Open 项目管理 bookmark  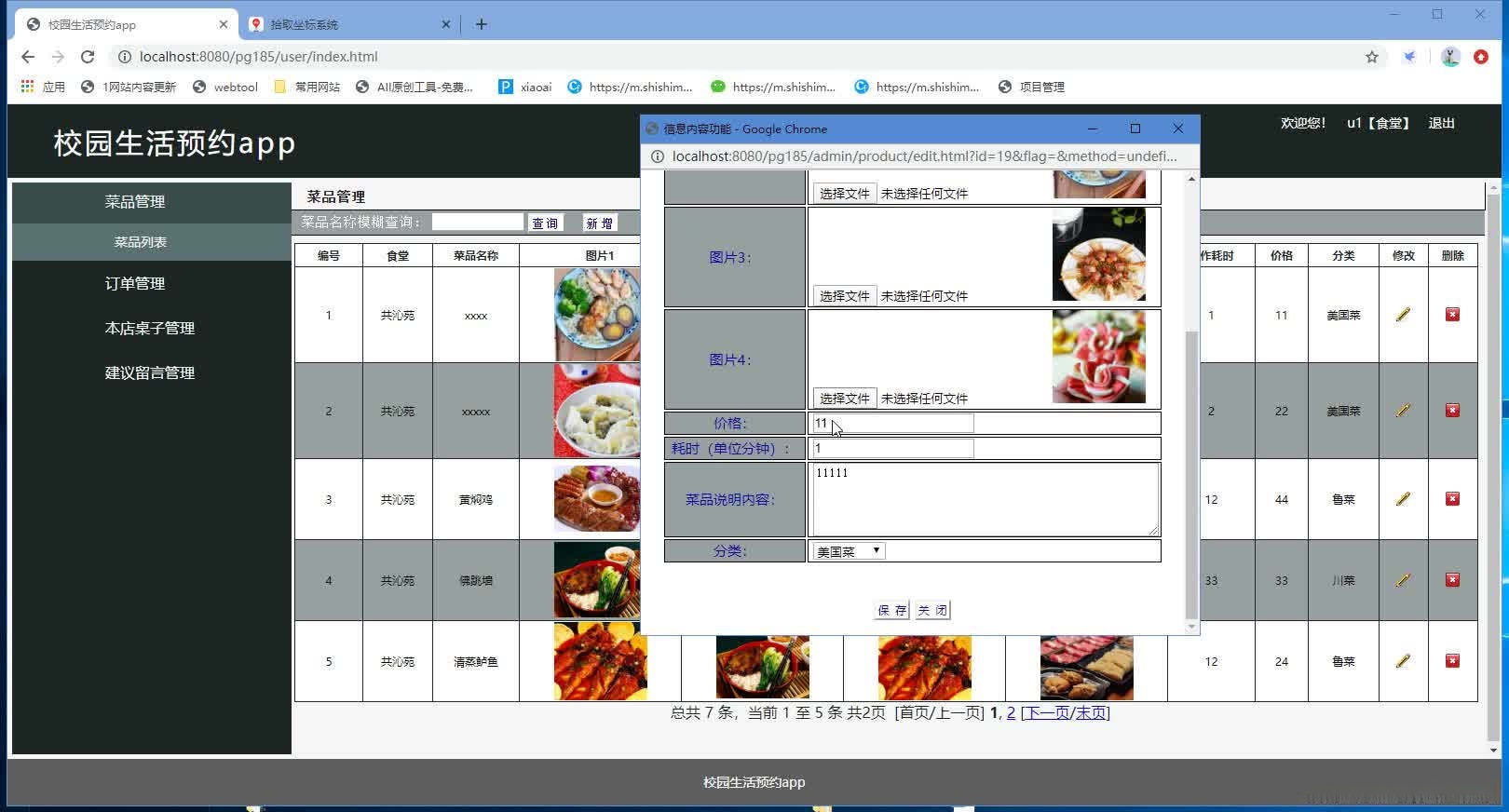tap(1031, 87)
